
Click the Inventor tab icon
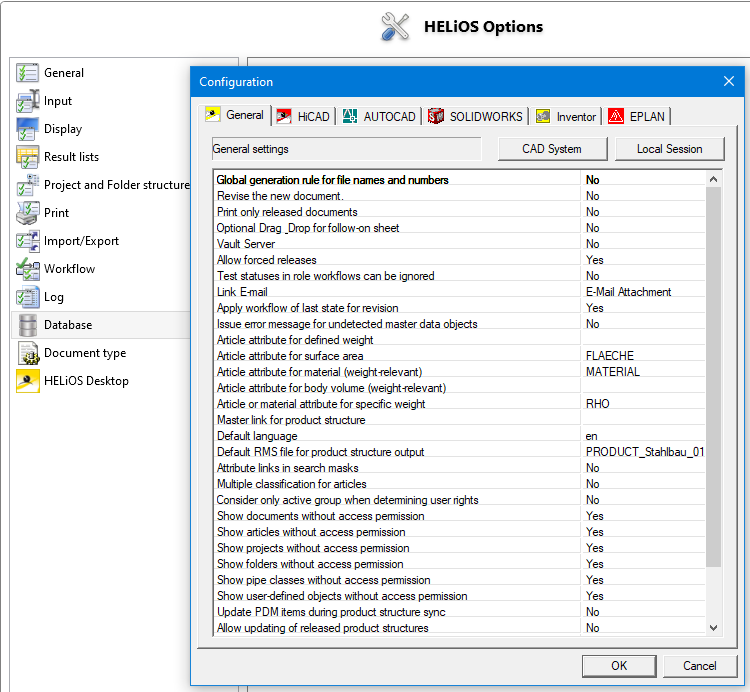[x=542, y=116]
